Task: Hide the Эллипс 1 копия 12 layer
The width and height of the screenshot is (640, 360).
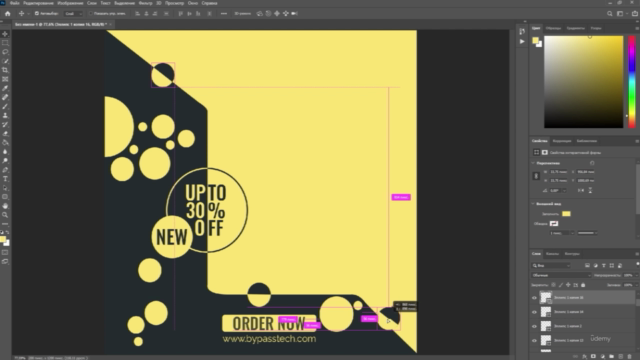Action: 534,340
